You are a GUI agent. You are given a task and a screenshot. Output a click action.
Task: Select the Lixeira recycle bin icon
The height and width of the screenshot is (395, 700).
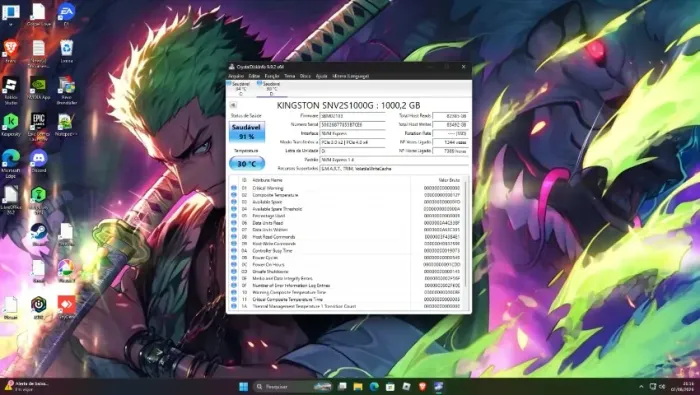pos(67,51)
